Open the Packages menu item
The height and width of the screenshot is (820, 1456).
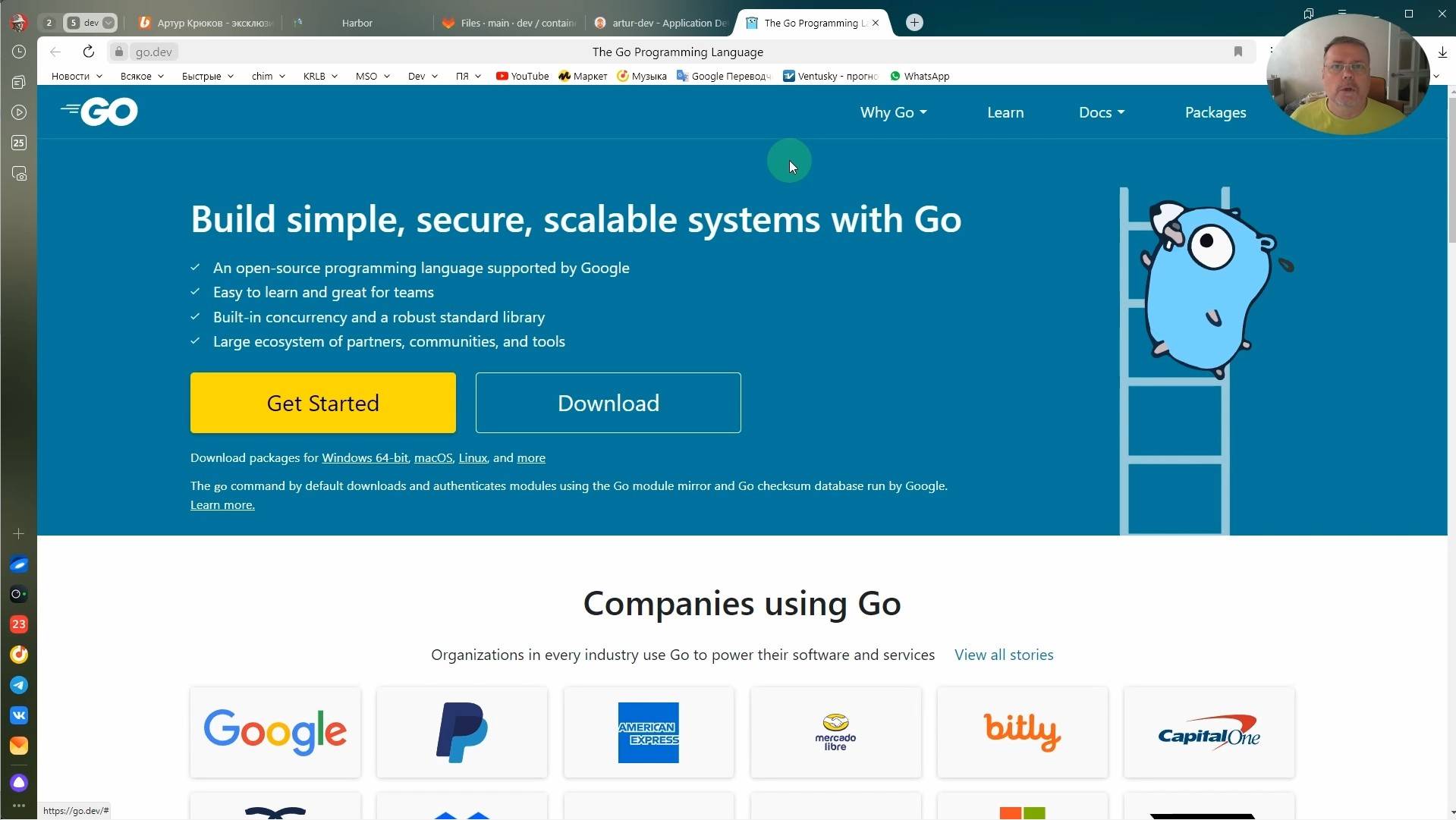1215,112
